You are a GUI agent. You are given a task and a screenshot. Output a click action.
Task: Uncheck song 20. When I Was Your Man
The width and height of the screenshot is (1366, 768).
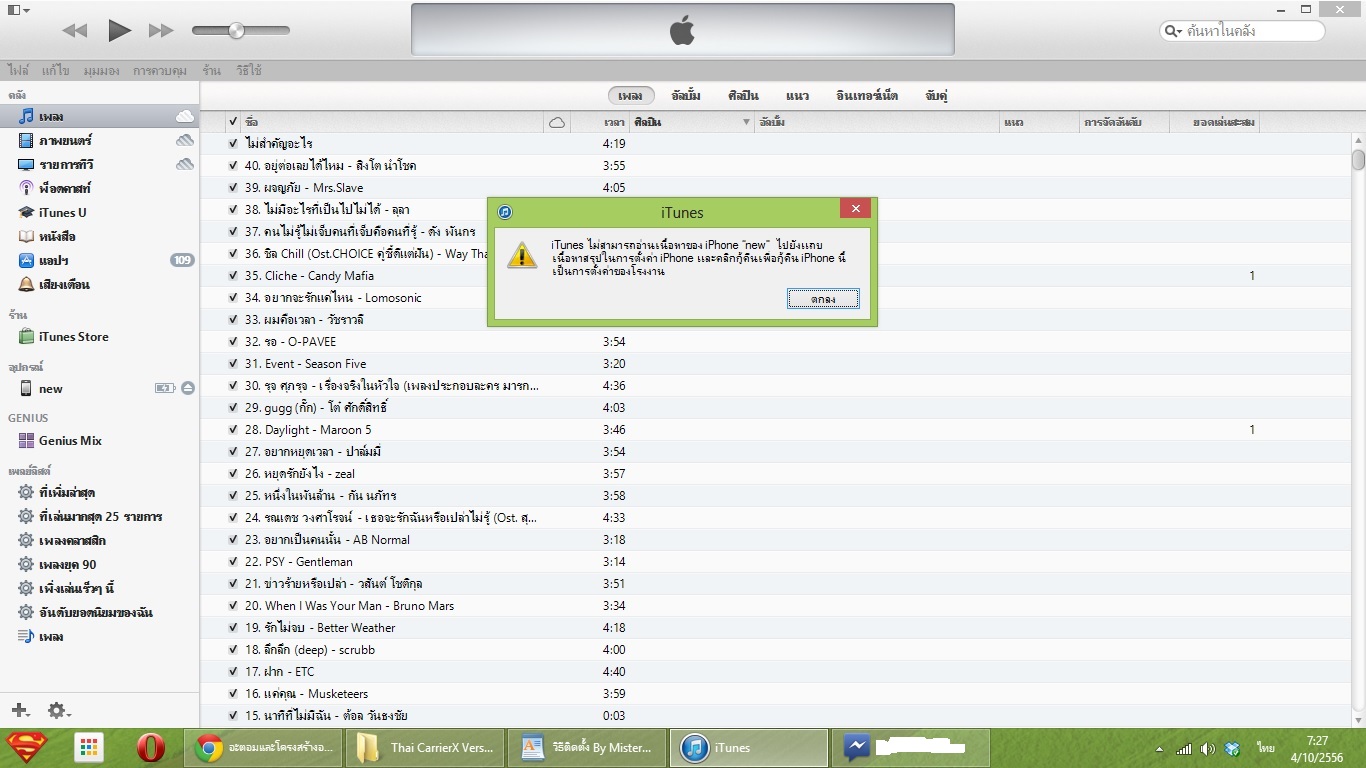click(x=233, y=606)
